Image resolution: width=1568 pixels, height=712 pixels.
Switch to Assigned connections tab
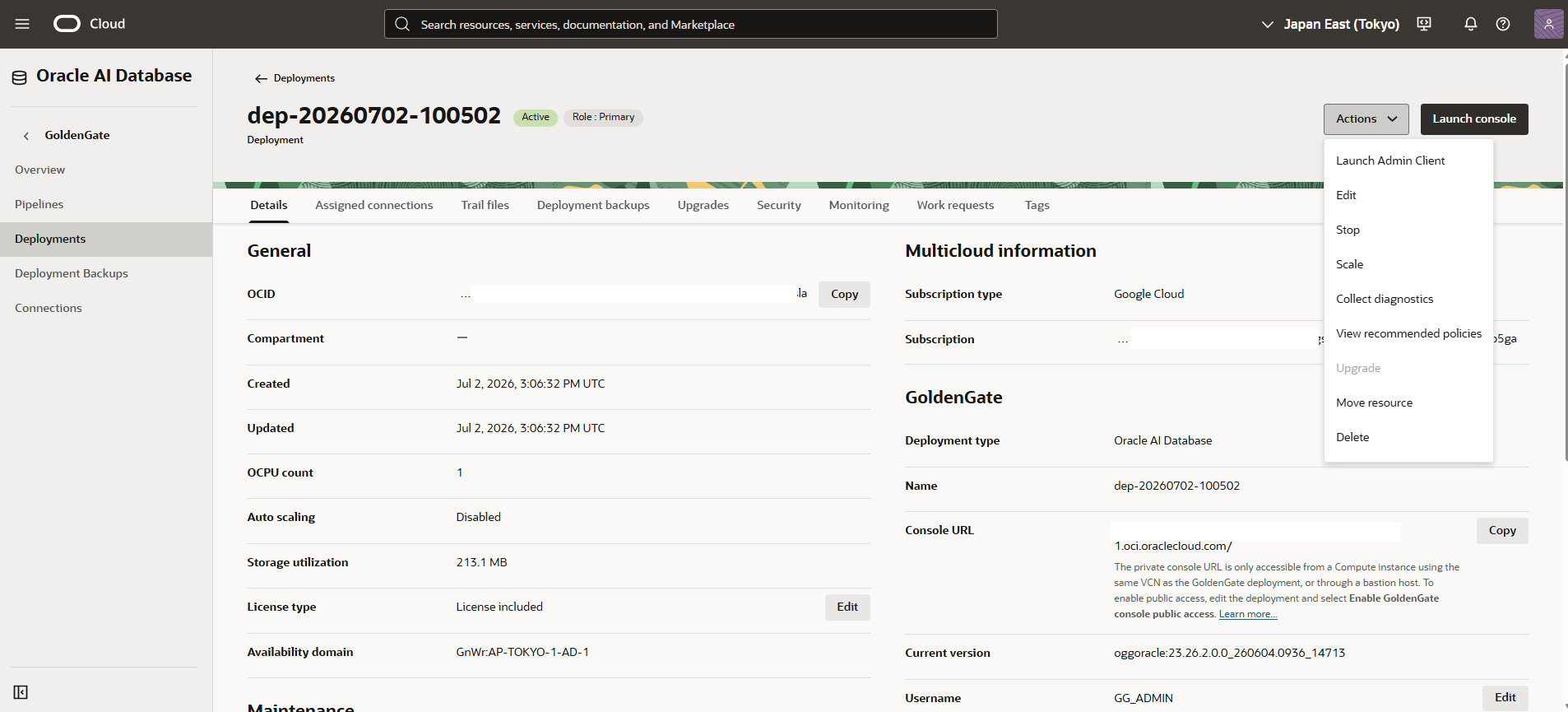pyautogui.click(x=374, y=205)
